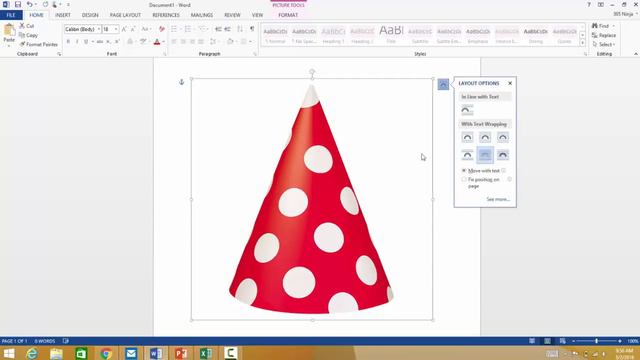Align text left
640x360 pixels.
(174, 42)
